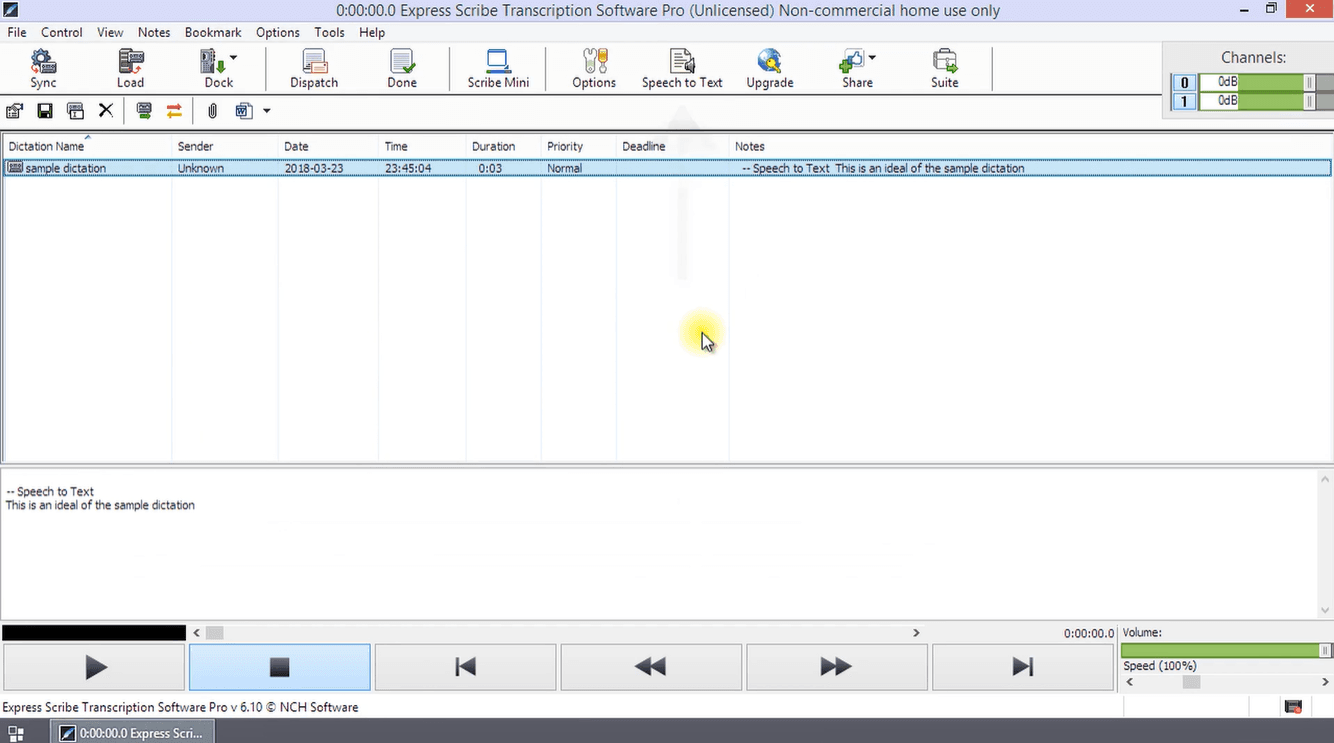1334x743 pixels.
Task: Expand the Dock dropdown arrow
Action: pyautogui.click(x=233, y=58)
